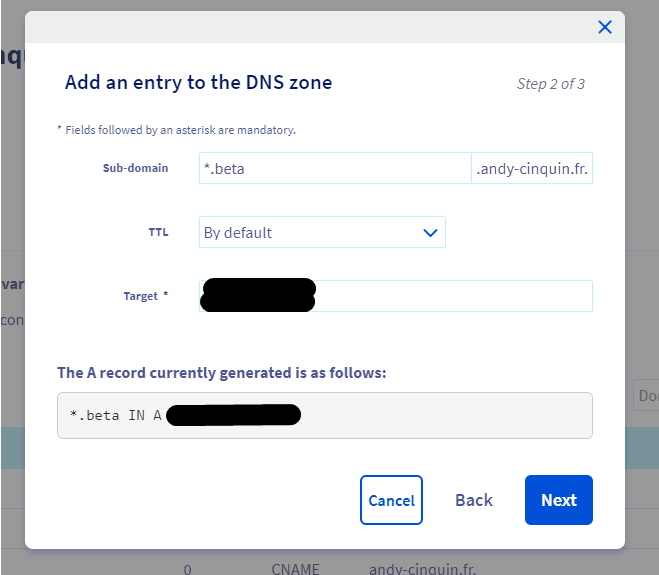
Task: Select the CNAME entry in background table
Action: point(295,569)
